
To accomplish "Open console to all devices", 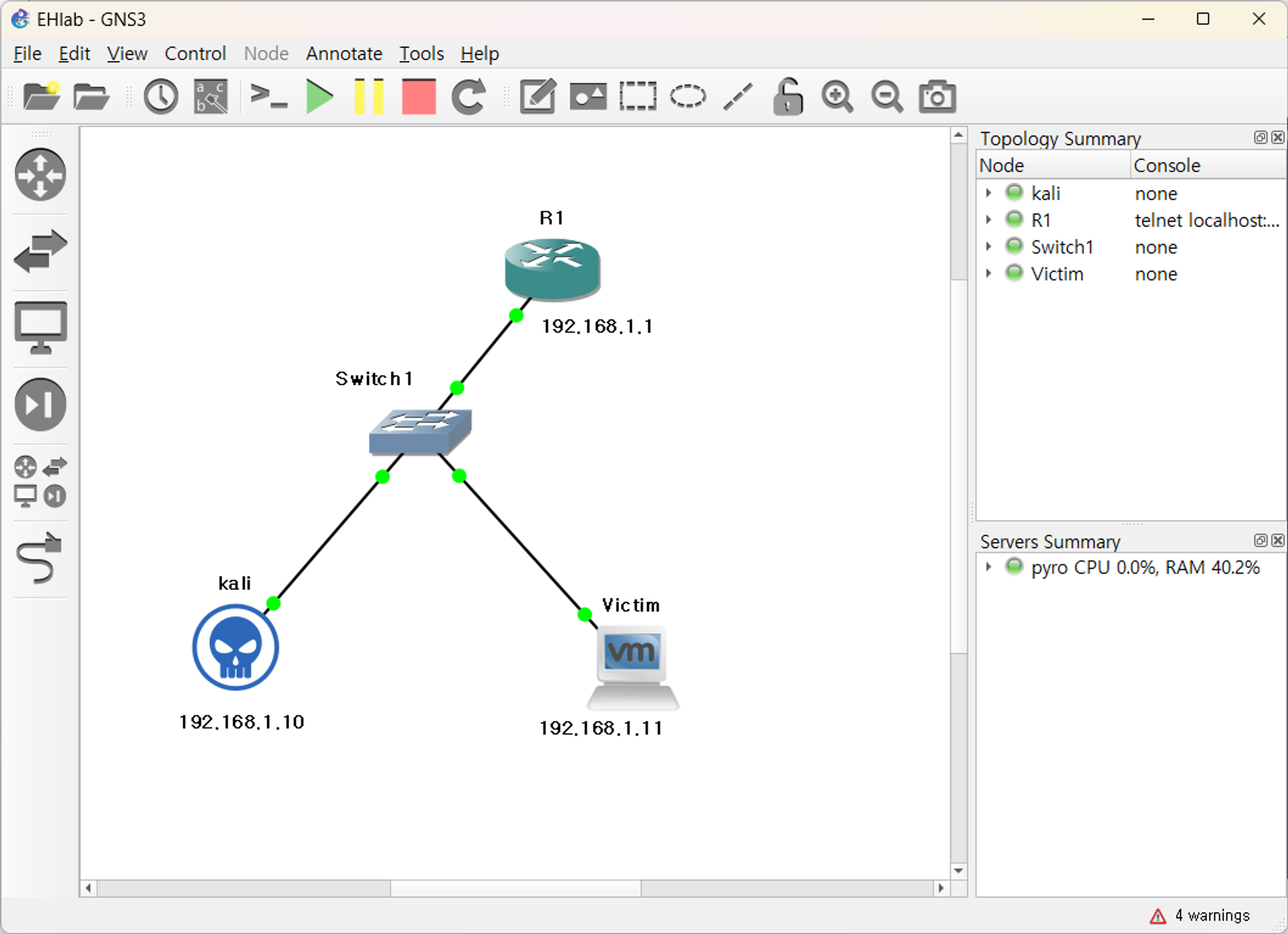I will (x=269, y=97).
